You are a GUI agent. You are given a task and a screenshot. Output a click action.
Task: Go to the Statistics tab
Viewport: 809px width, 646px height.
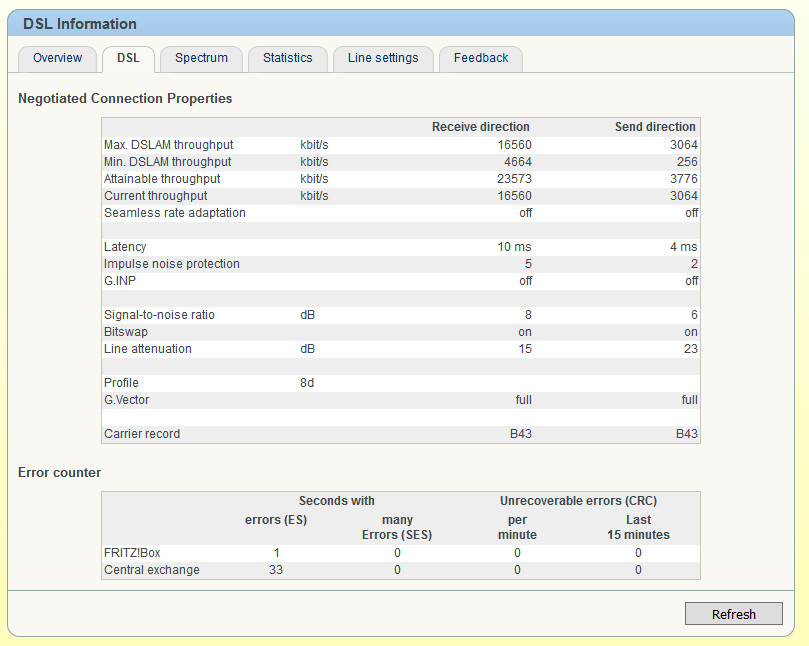tap(287, 58)
